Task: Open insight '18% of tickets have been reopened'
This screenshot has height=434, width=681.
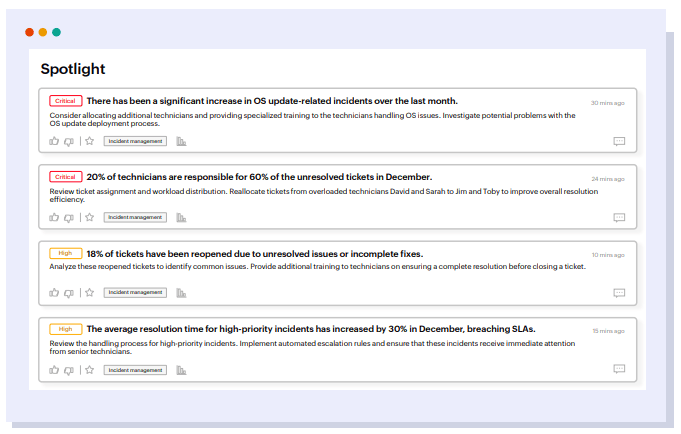Action: [x=255, y=254]
